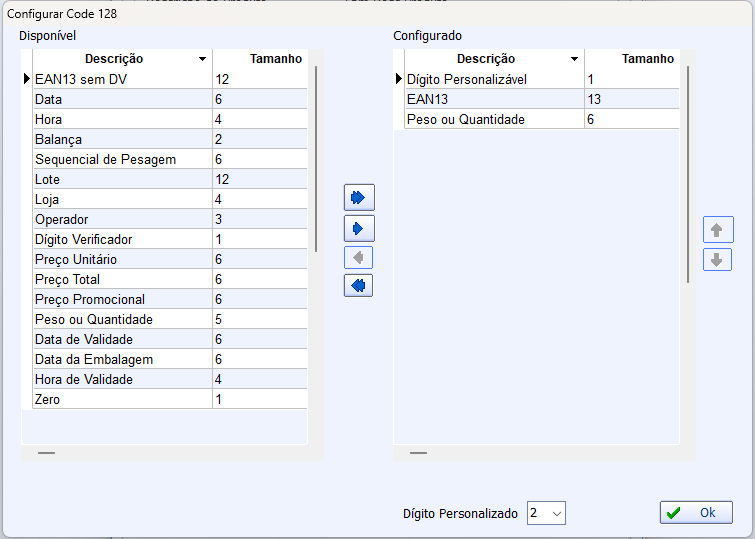The image size is (755, 539).
Task: Click the Tamanho header in Disponível table
Action: pyautogui.click(x=260, y=59)
